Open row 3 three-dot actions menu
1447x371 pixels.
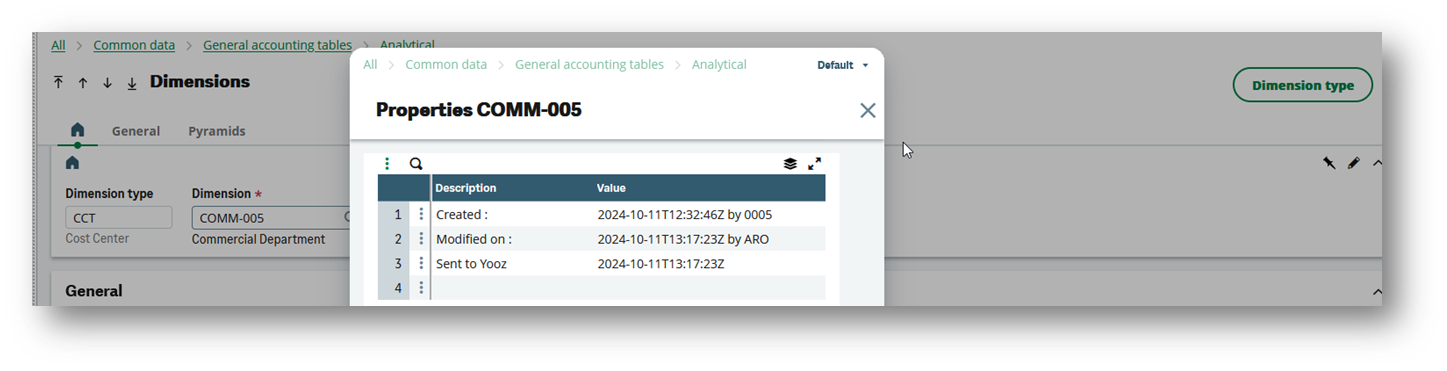(421, 264)
